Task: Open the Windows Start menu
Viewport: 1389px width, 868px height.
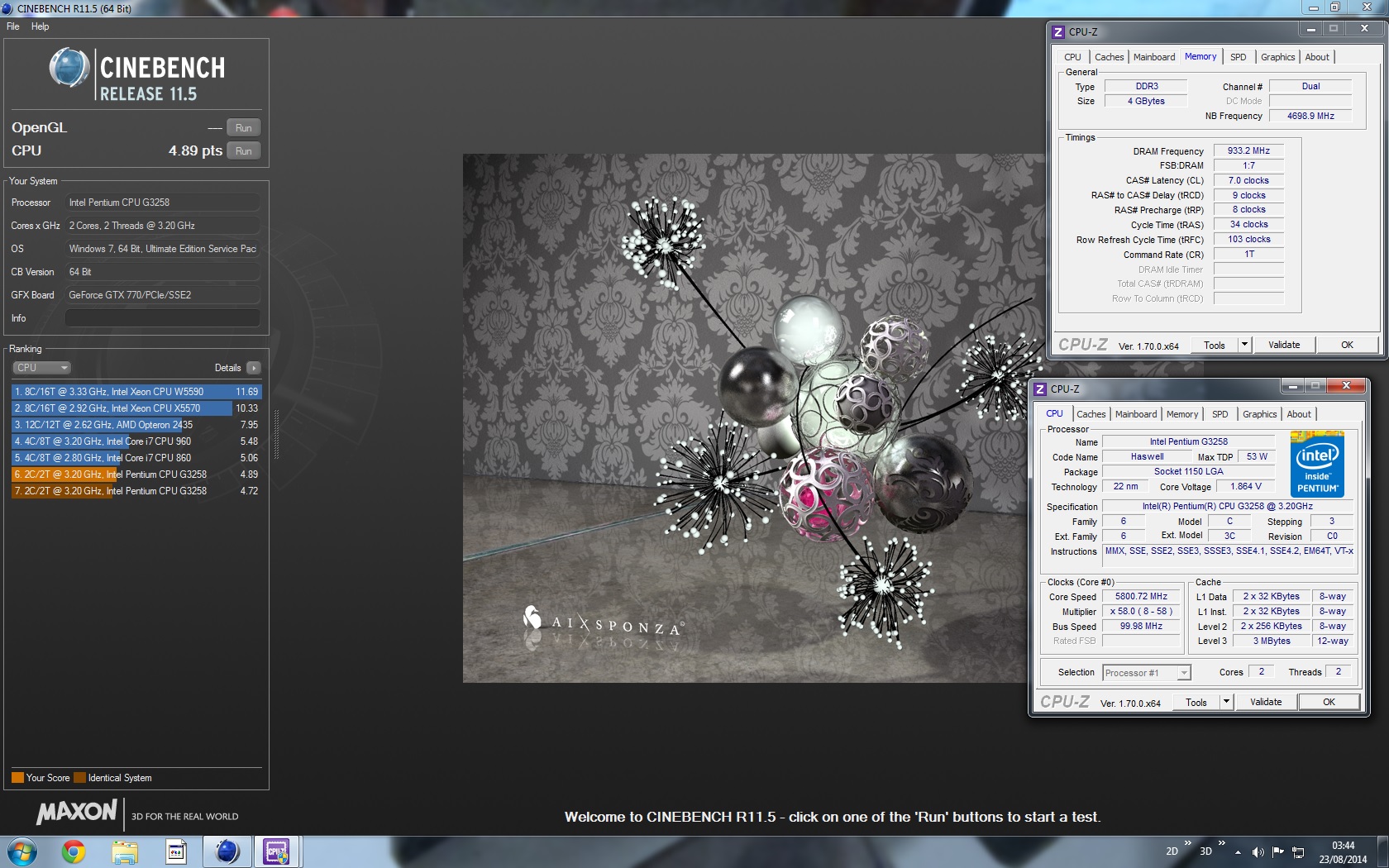Action: pos(22,851)
